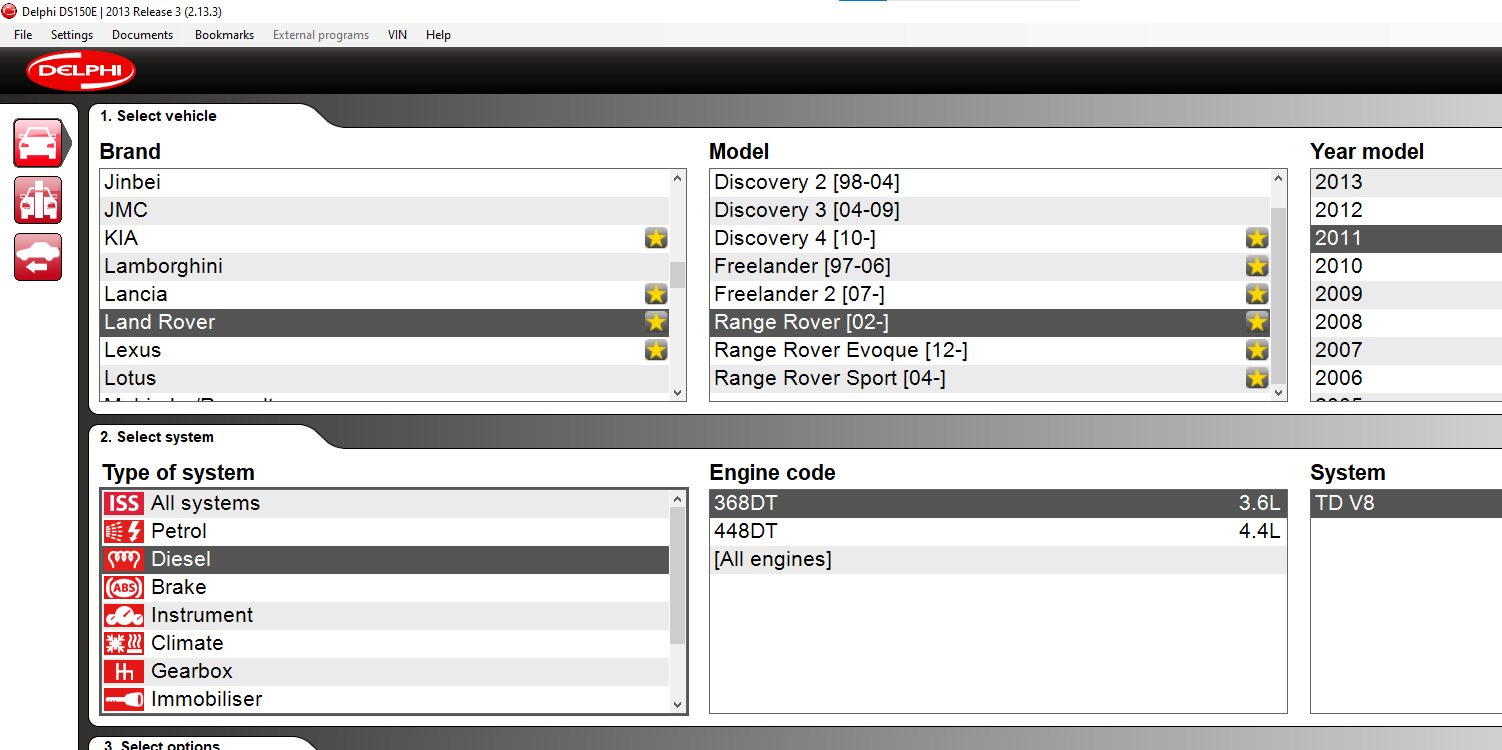
Task: Toggle favorite star for Lexus
Action: point(656,350)
